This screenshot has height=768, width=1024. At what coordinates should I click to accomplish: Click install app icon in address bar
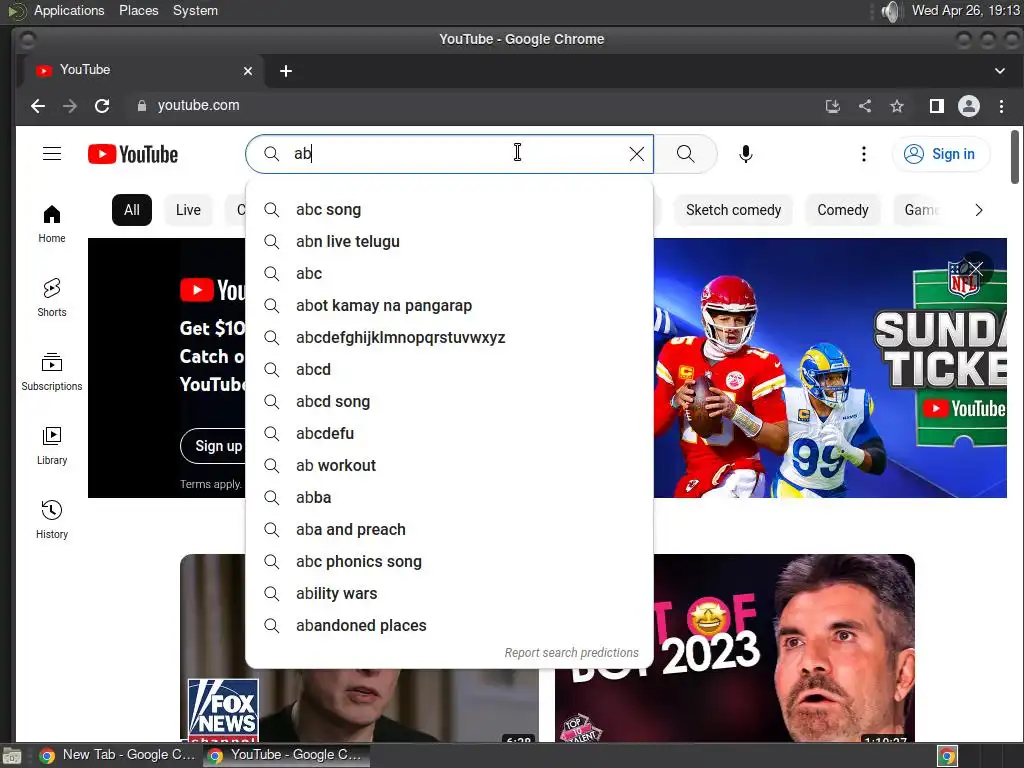(x=833, y=106)
